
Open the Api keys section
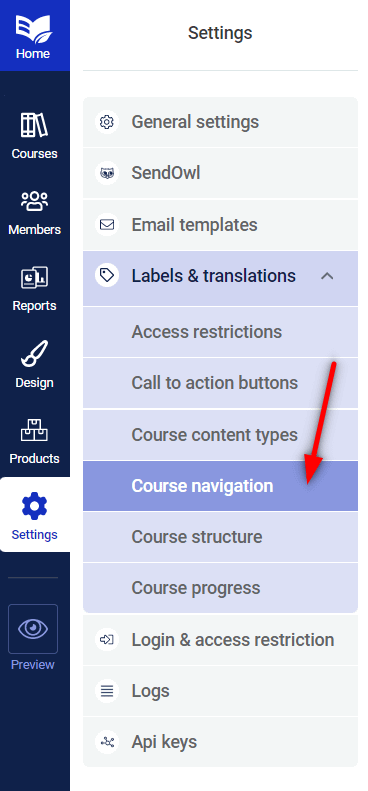221,742
